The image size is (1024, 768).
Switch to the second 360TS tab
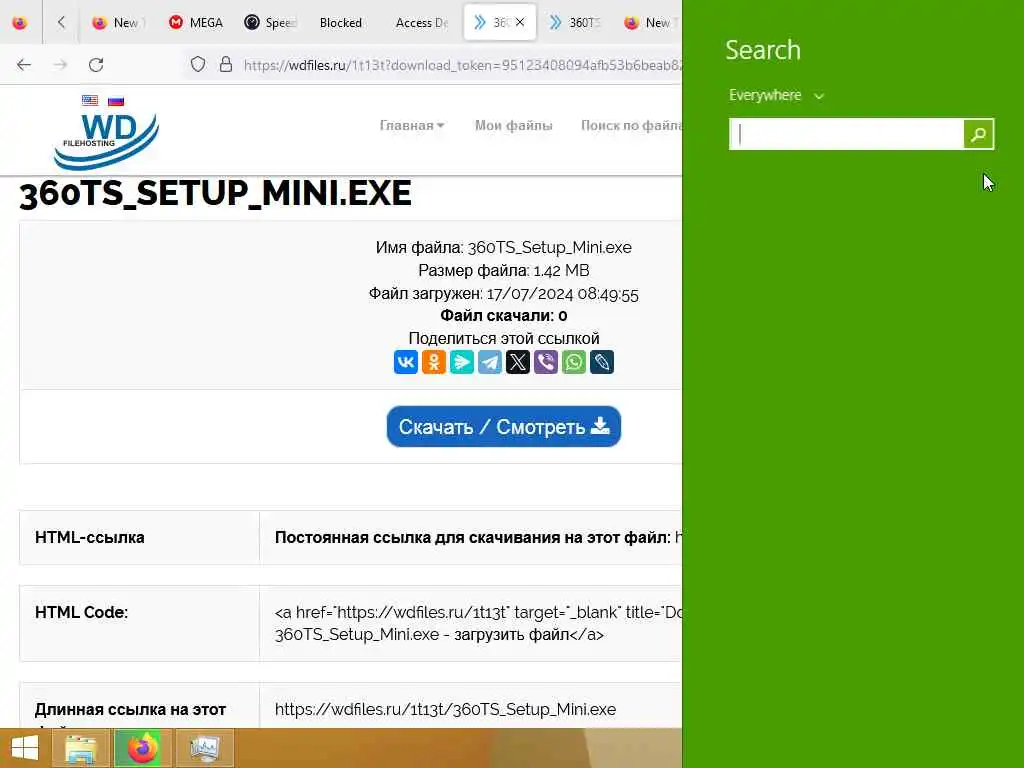click(575, 22)
